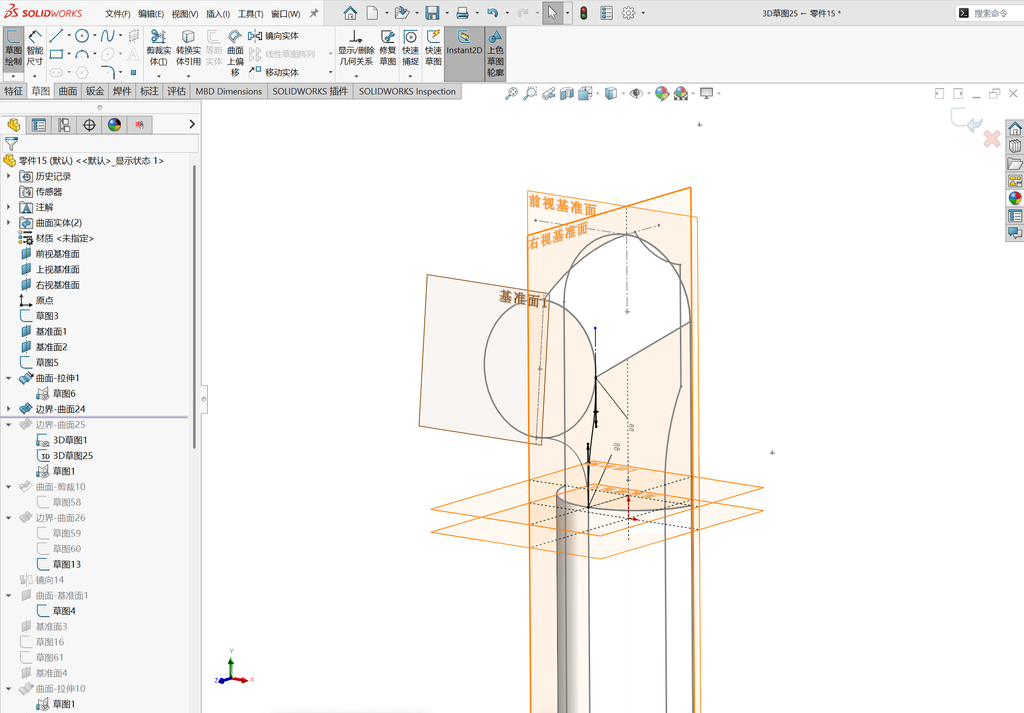Viewport: 1024px width, 713px height.
Task: Click the Print icon
Action: click(x=462, y=13)
